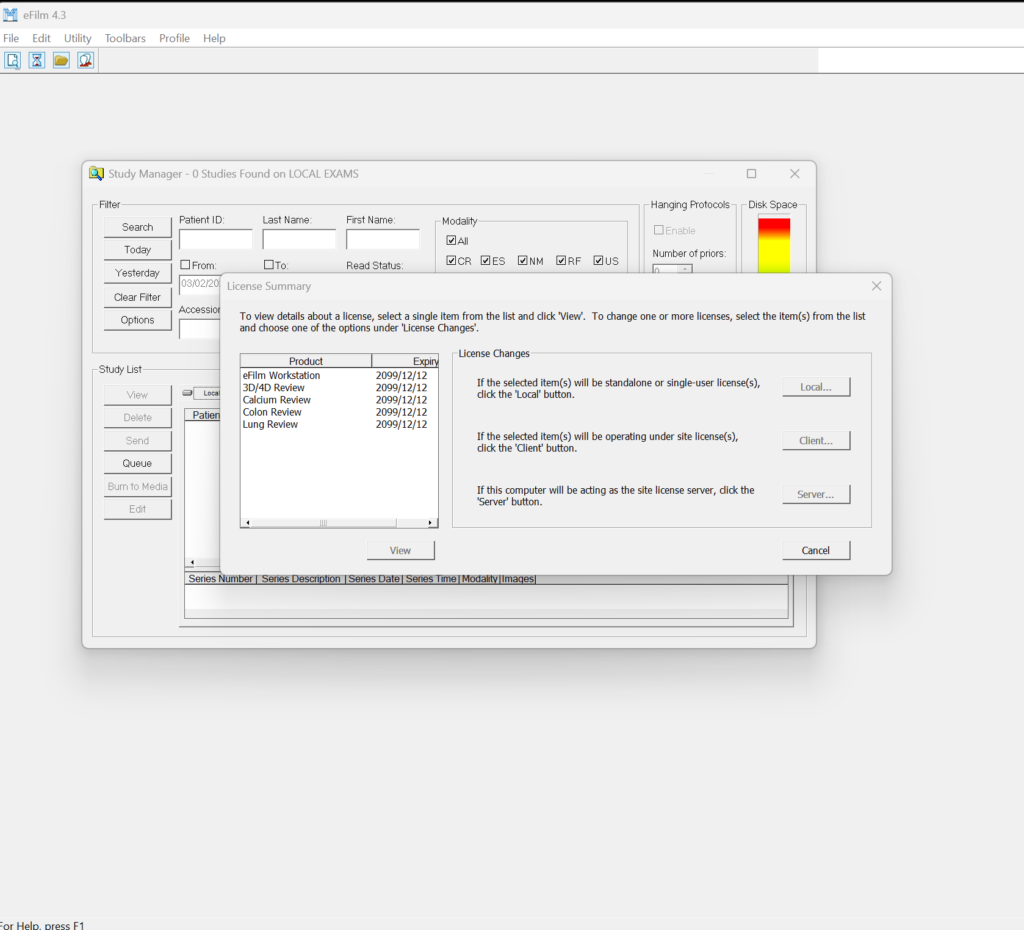Click the Series Time column header

431,579
